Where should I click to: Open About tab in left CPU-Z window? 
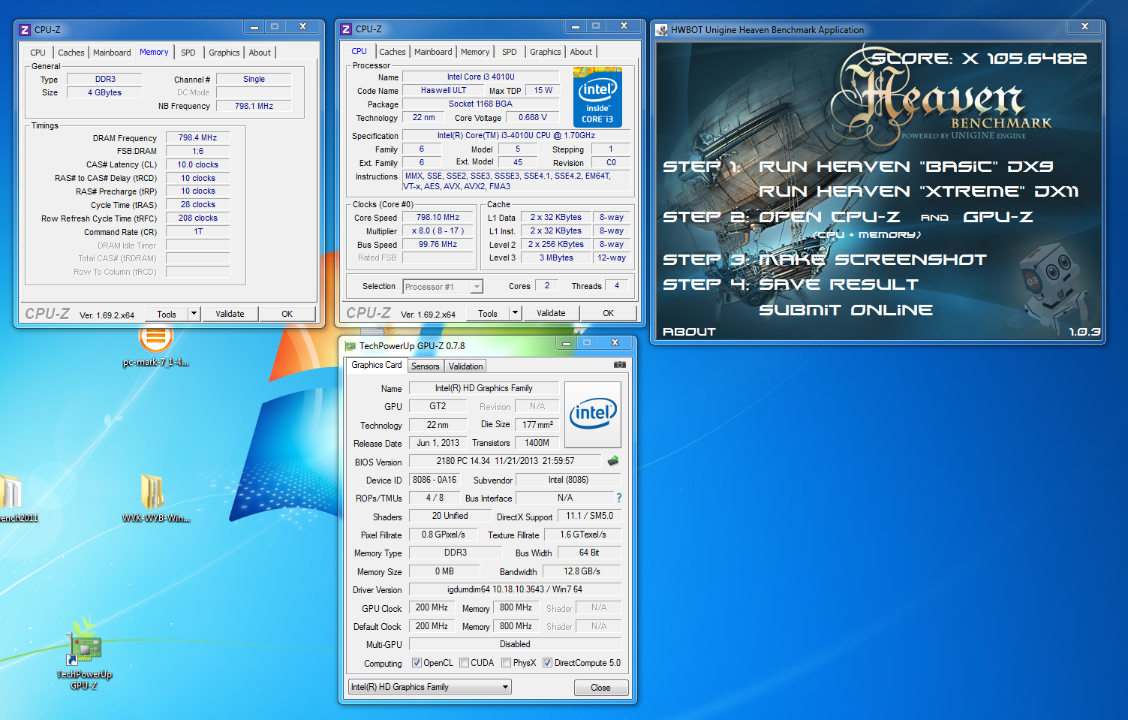coord(260,53)
